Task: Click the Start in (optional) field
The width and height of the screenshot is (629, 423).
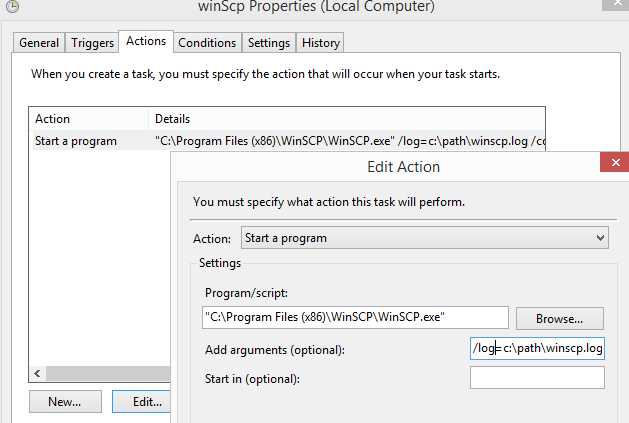Action: (537, 378)
